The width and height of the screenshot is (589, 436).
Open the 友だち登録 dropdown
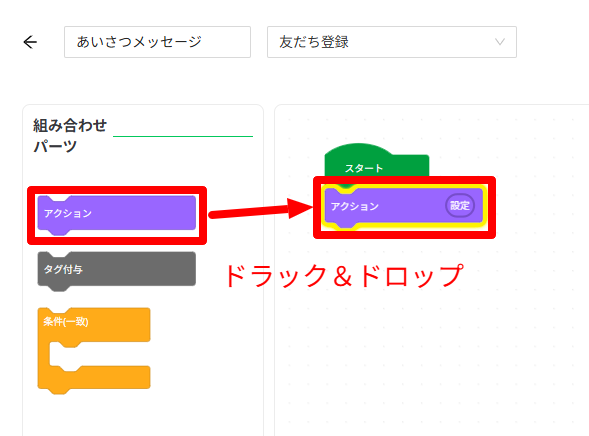(x=392, y=42)
